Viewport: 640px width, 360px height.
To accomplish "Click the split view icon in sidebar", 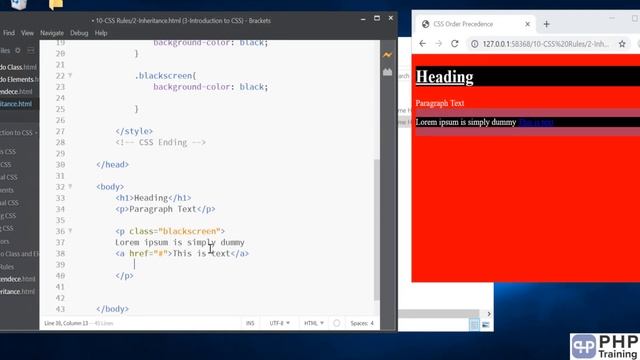I will 31,51.
